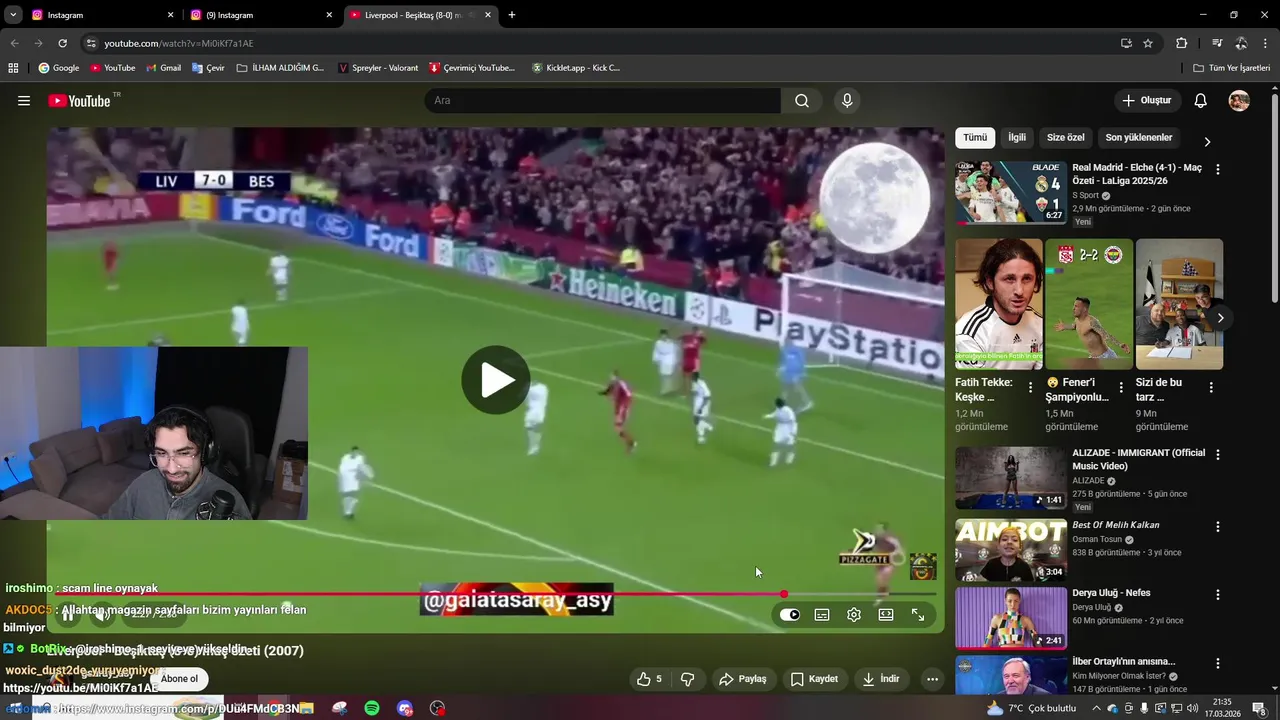Viewport: 1280px width, 720px height.
Task: Switch to the (9) Instagram browser tab
Action: [260, 15]
